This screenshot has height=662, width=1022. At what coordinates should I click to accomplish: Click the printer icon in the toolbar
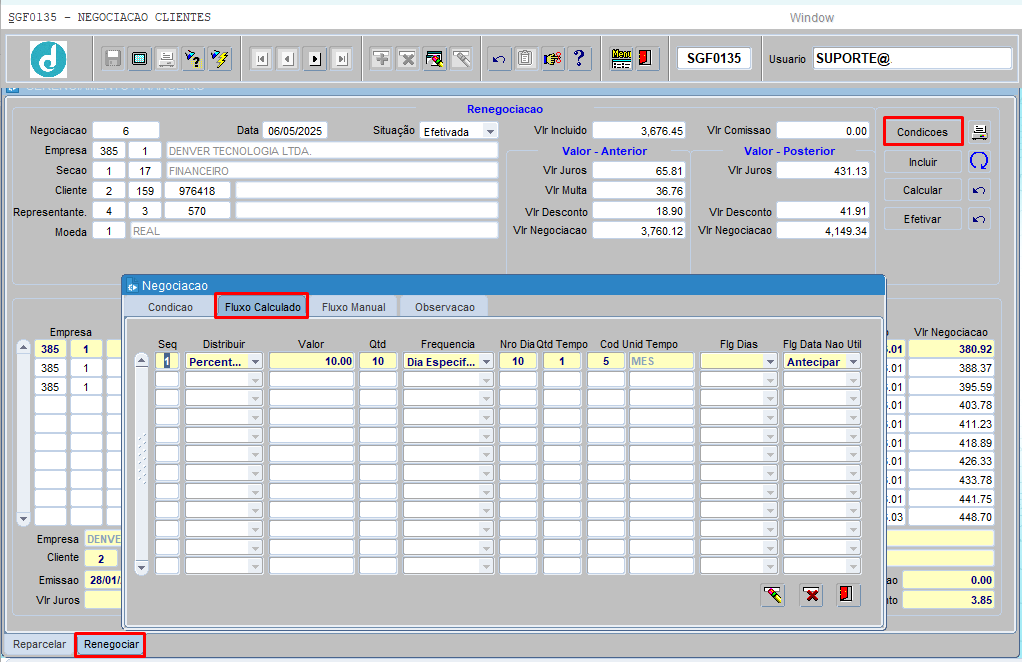coord(166,59)
